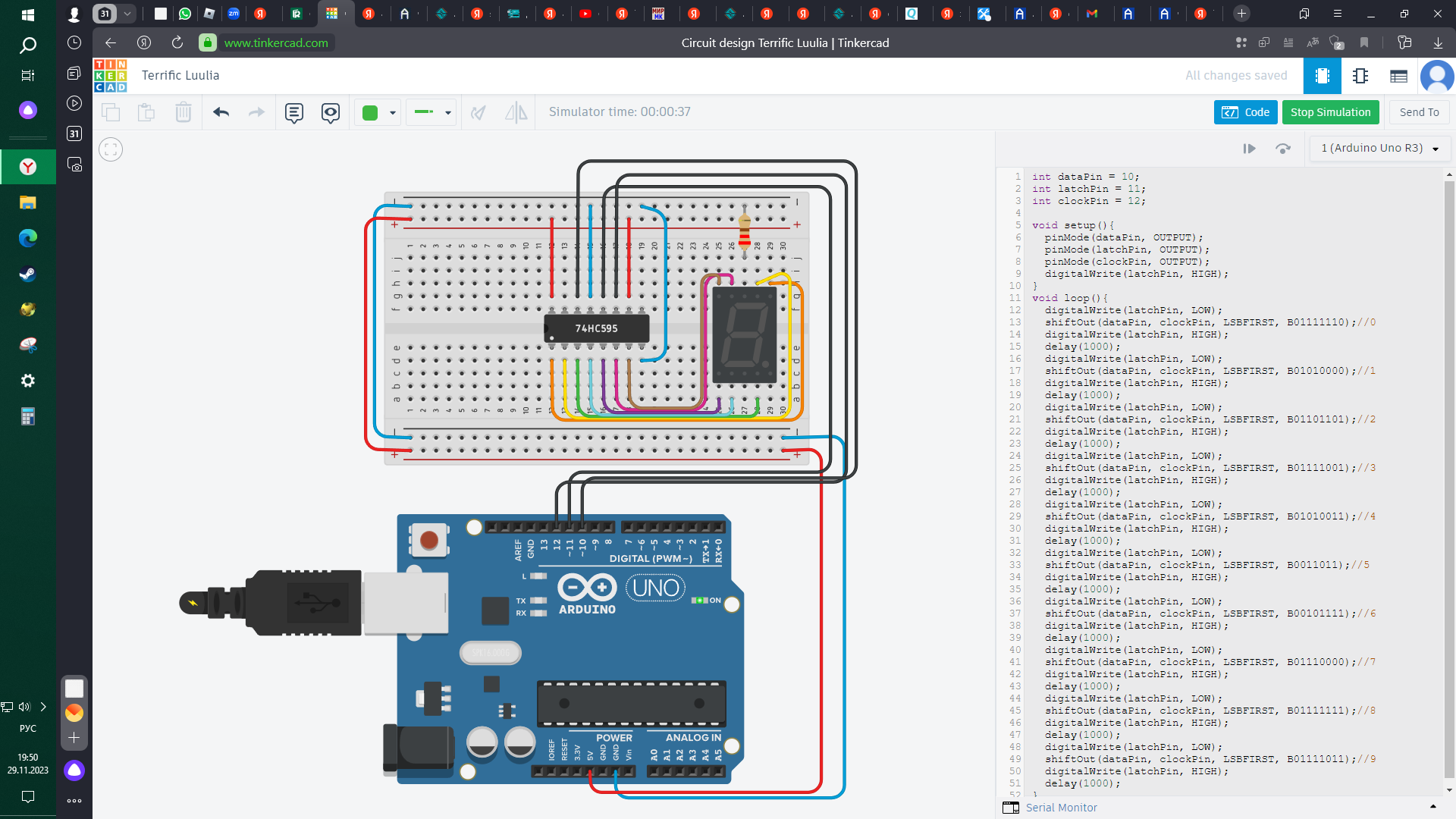
Task: Open the Serial Monitor panel
Action: pyautogui.click(x=1059, y=808)
